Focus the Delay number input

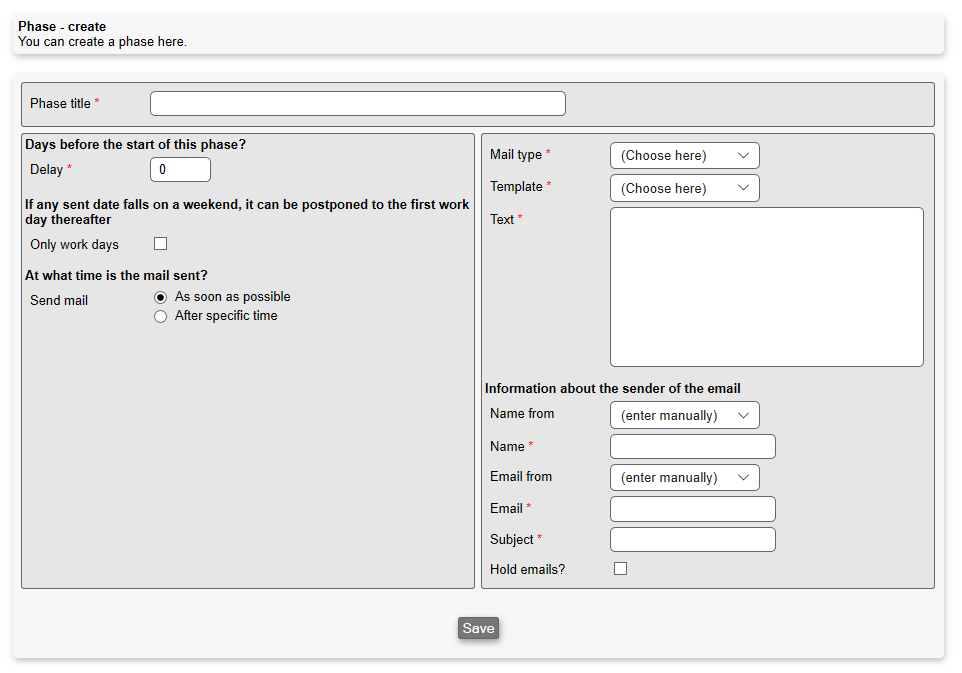180,170
